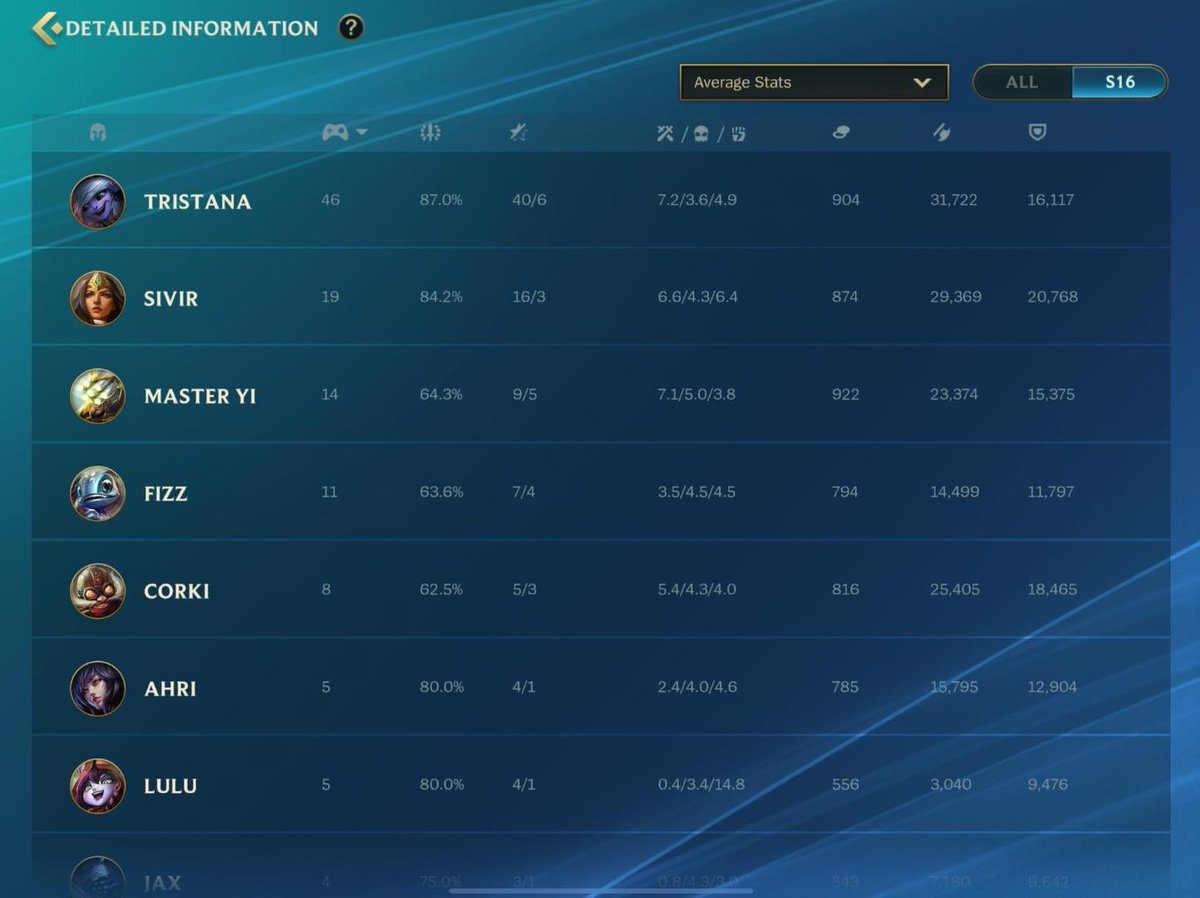Sort by KDA column header icons

tap(702, 132)
